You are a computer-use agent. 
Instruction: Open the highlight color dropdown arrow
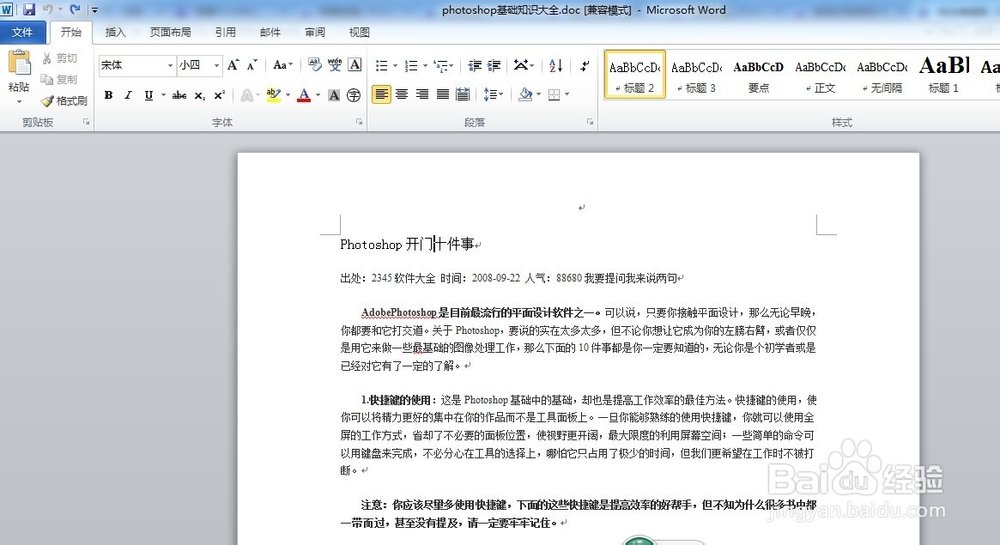coord(288,96)
